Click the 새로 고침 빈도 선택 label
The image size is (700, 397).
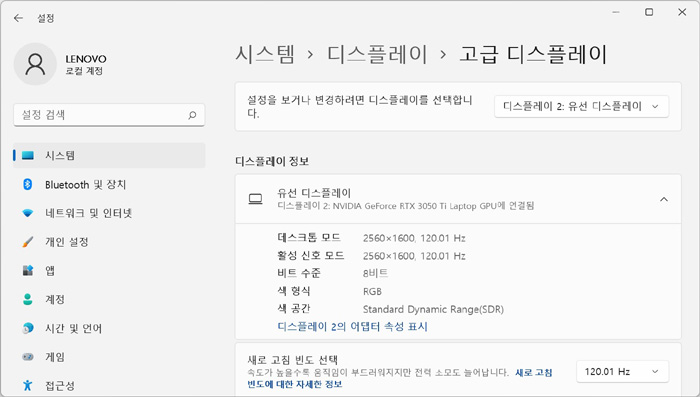[x=293, y=359]
